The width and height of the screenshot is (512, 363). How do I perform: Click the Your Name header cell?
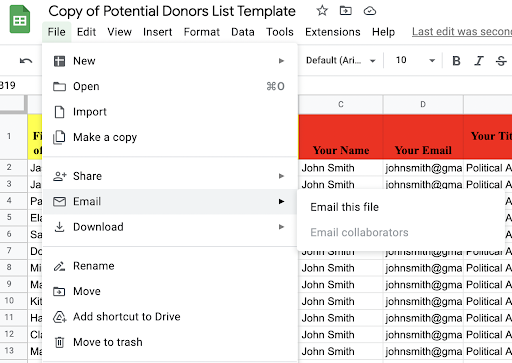[341, 137]
